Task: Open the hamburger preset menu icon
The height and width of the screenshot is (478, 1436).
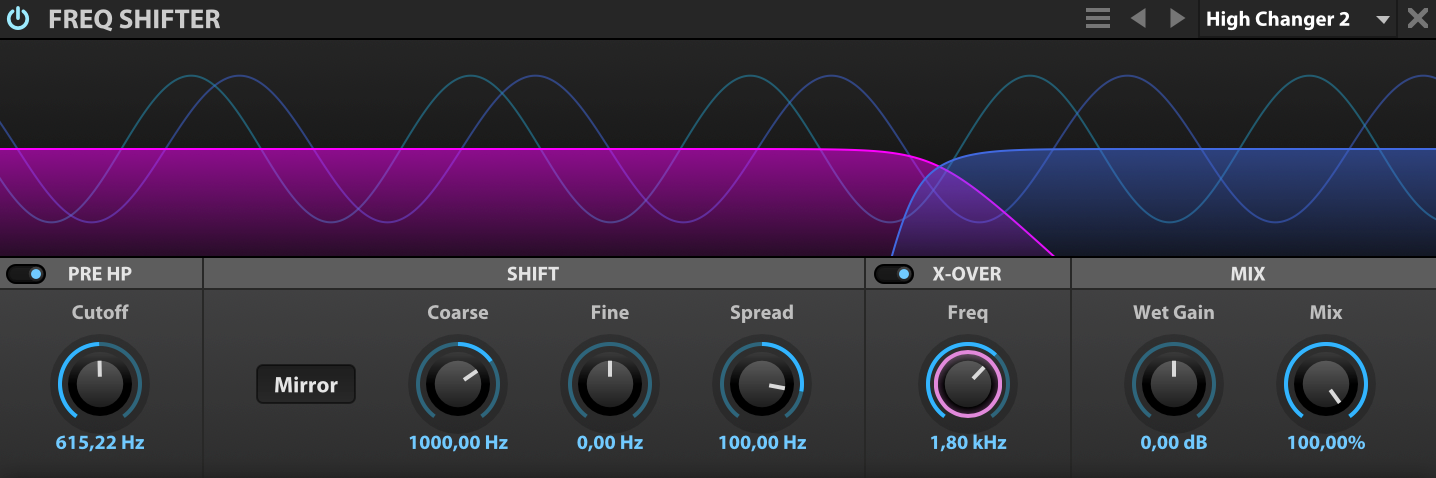Action: [x=1098, y=19]
